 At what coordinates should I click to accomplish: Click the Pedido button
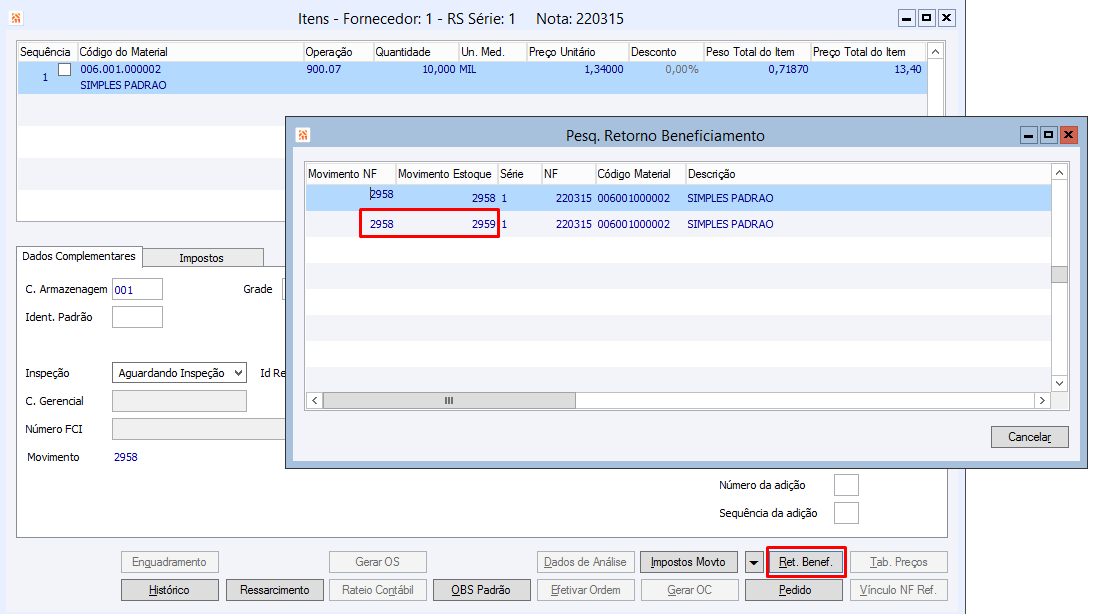pos(795,590)
